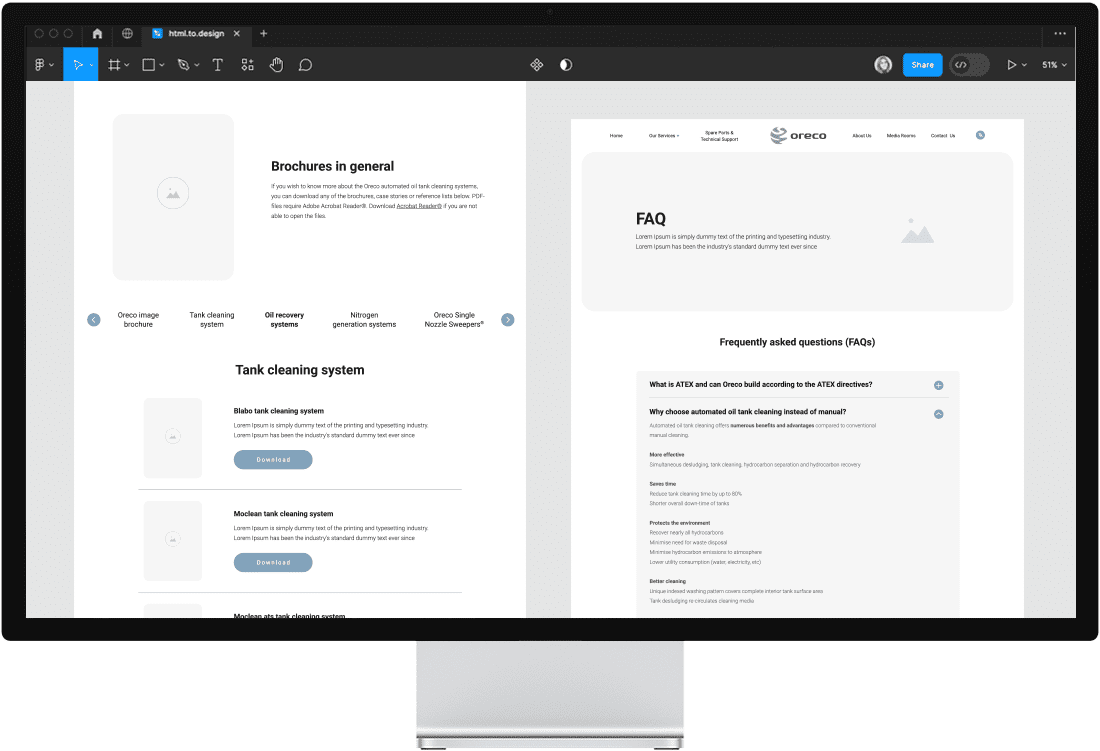
Task: Click the brochure carousel right arrow
Action: tap(508, 320)
